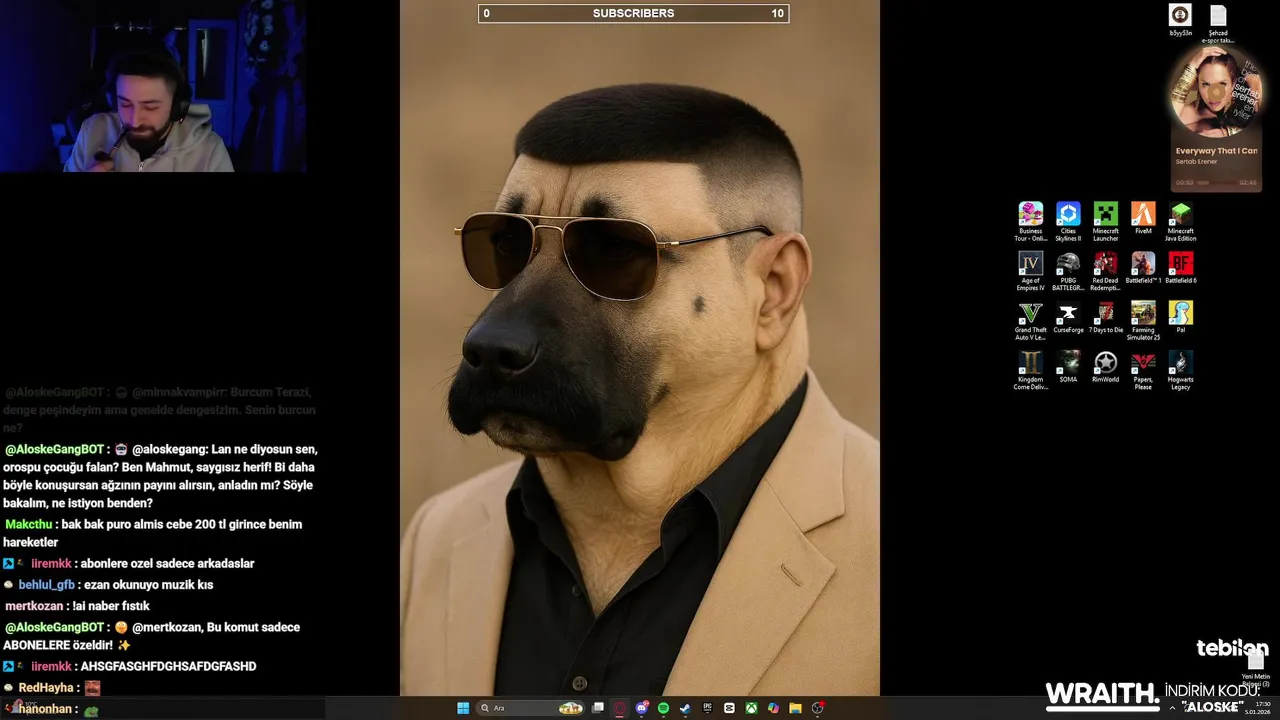
Task: Open Grand Theft Auto V shortcut
Action: [1030, 321]
